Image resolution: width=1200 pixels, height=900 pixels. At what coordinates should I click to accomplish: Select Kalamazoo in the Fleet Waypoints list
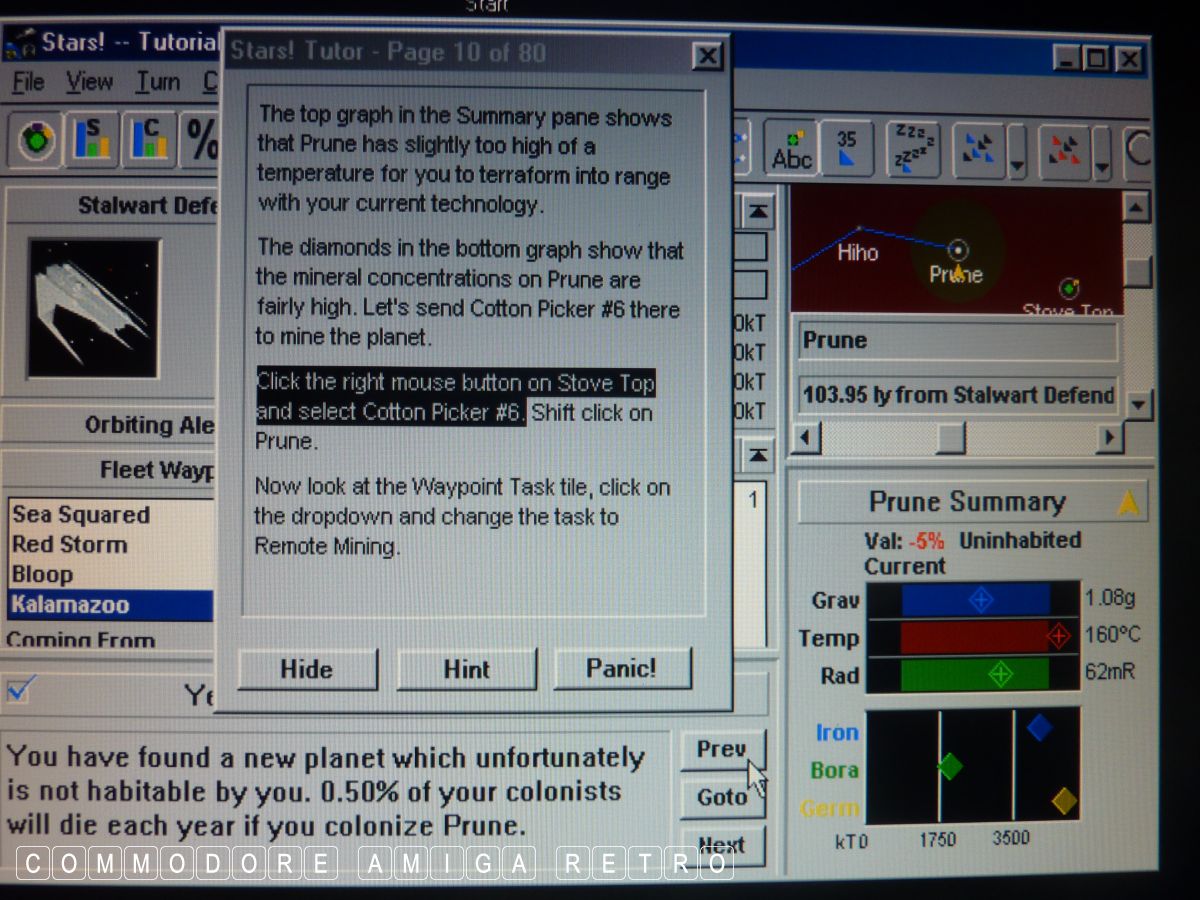pos(70,605)
